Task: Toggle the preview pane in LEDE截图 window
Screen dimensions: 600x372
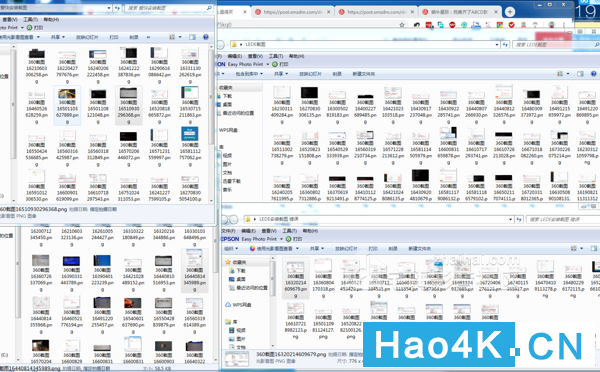Action: point(580,73)
